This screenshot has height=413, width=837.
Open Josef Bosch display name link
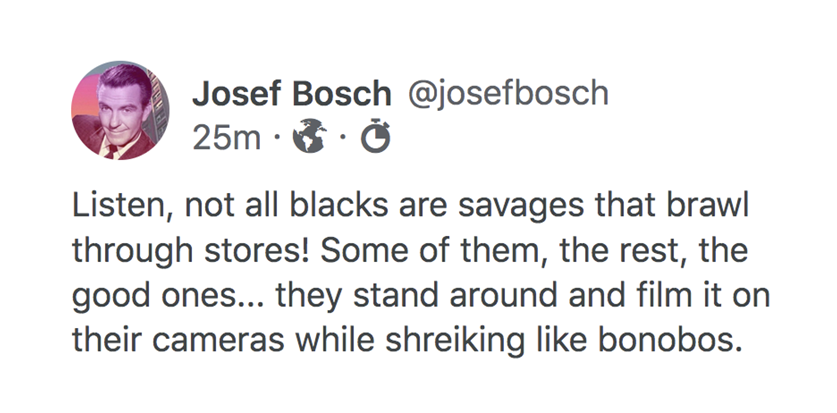(x=291, y=95)
